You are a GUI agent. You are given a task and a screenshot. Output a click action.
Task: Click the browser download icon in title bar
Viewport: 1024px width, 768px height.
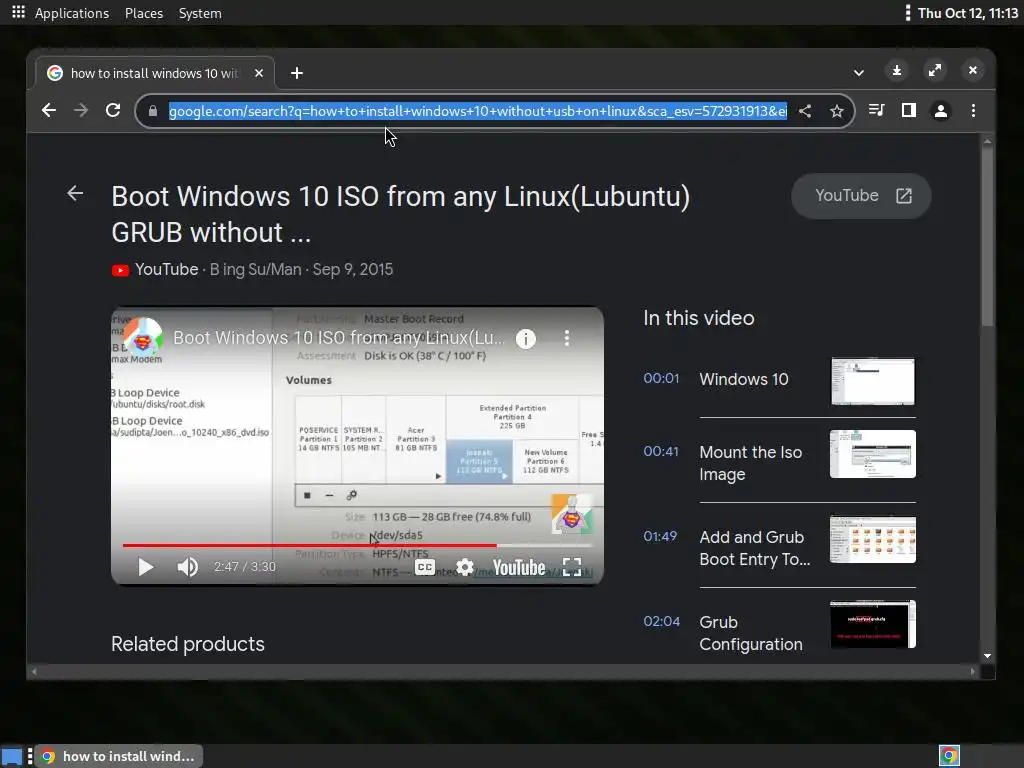pyautogui.click(x=897, y=70)
